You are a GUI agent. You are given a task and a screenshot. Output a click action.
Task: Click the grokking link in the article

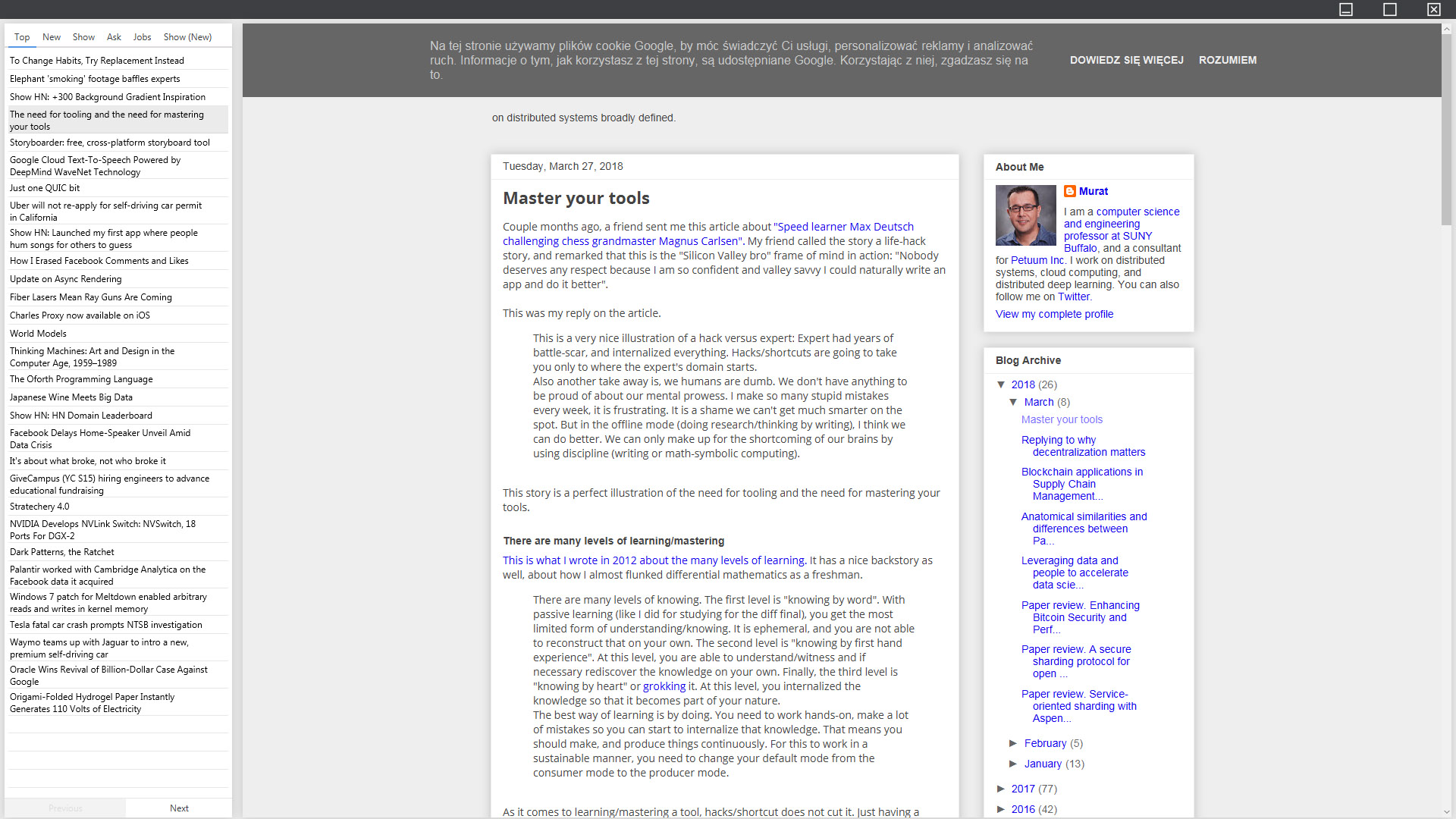[665, 686]
